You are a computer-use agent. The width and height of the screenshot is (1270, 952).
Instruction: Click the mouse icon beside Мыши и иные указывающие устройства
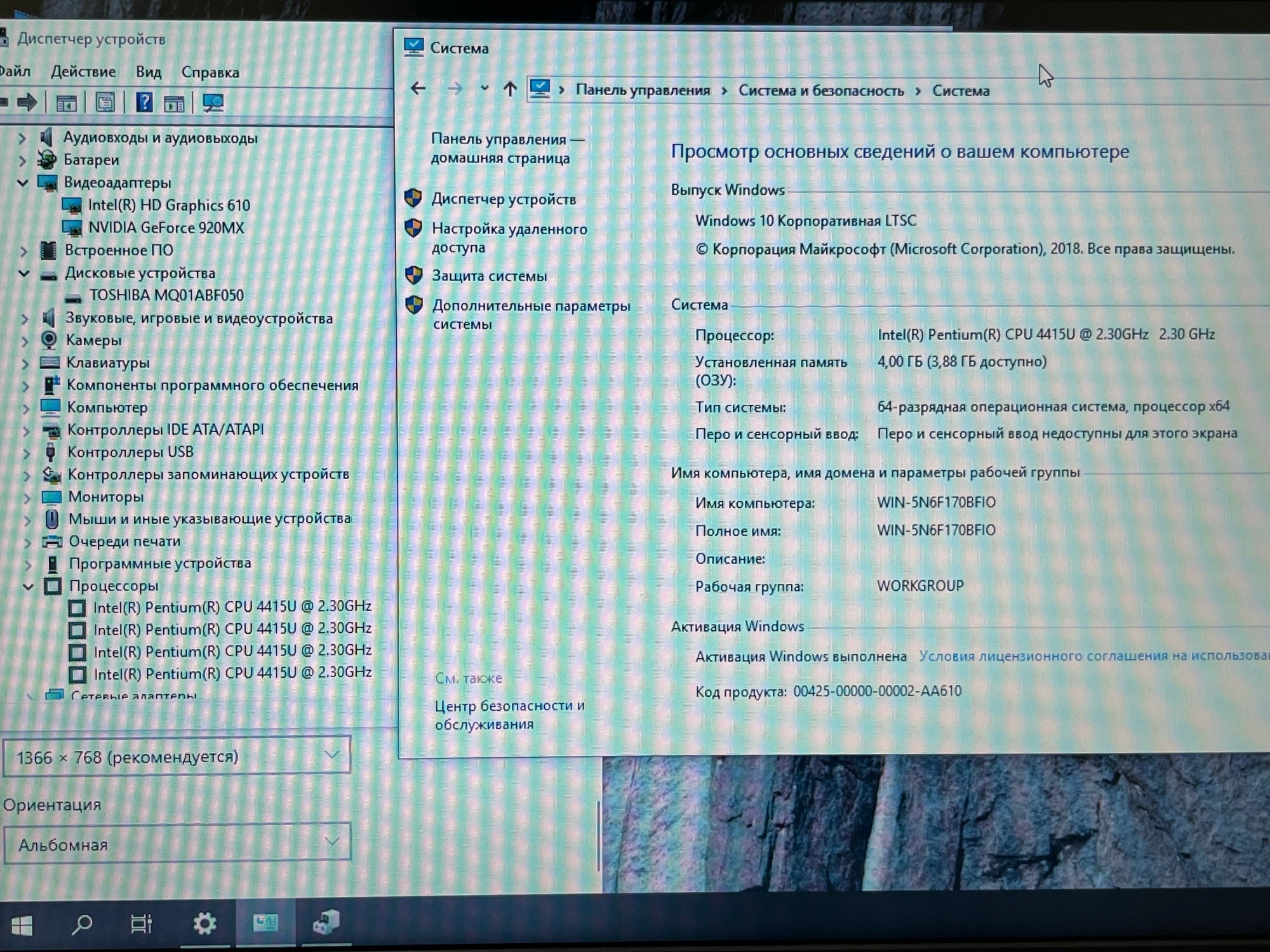[52, 519]
